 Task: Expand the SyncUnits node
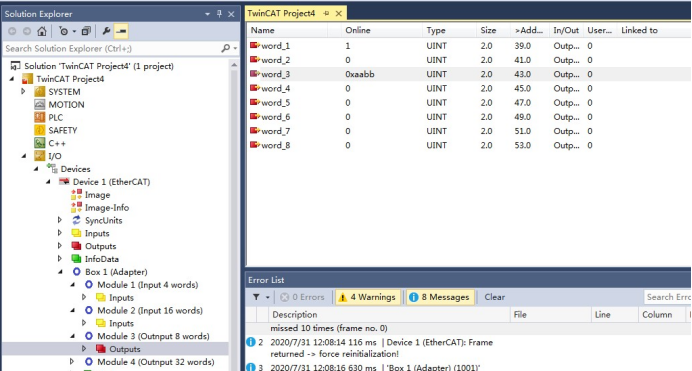60,220
